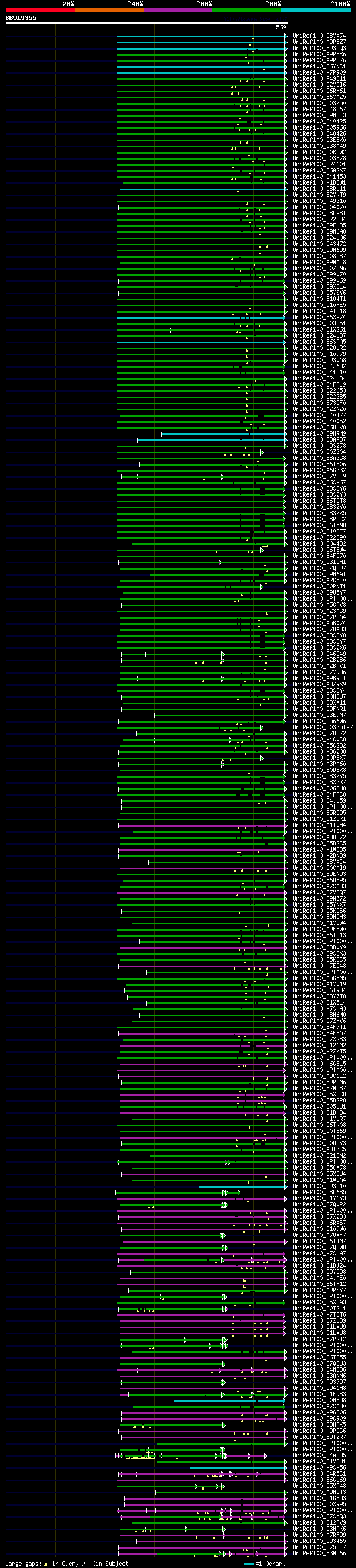
Task: Select hit UniRef100_B0TGJ1
Action: click(319, 1309)
